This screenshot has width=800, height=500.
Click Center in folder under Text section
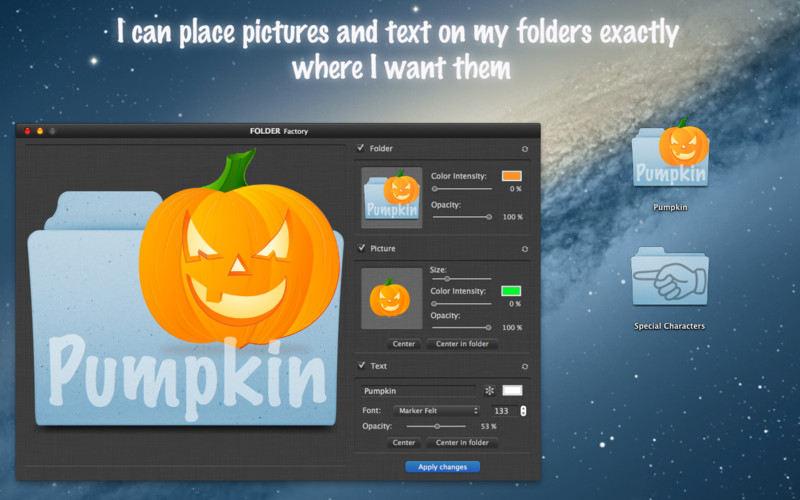(462, 442)
